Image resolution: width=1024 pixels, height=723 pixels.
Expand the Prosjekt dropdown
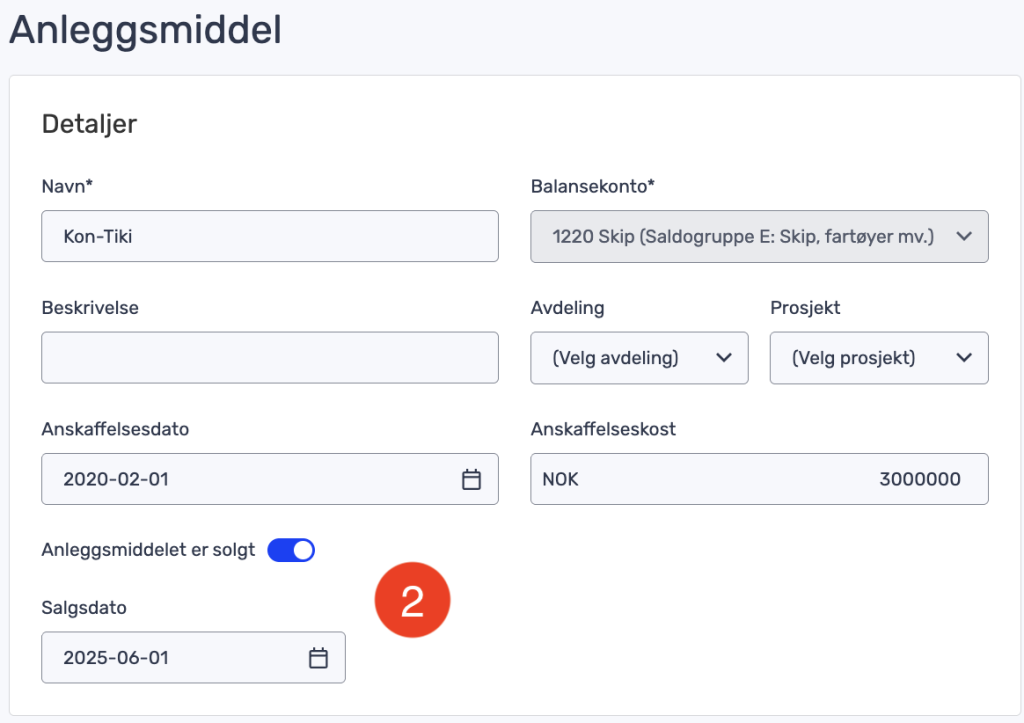pyautogui.click(x=879, y=358)
